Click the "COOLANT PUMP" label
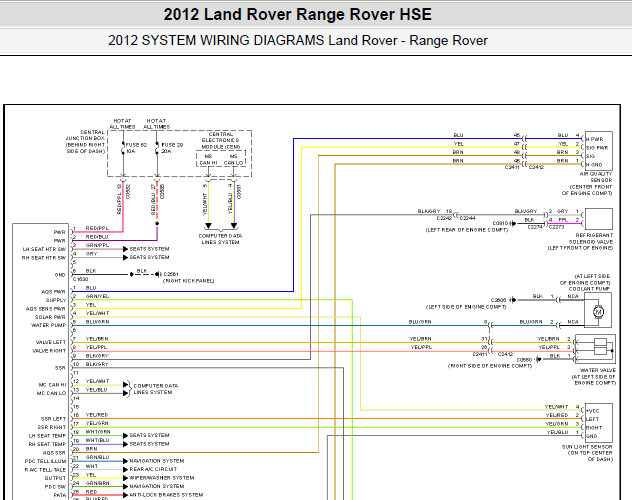This screenshot has height=500, width=632. pyautogui.click(x=589, y=289)
